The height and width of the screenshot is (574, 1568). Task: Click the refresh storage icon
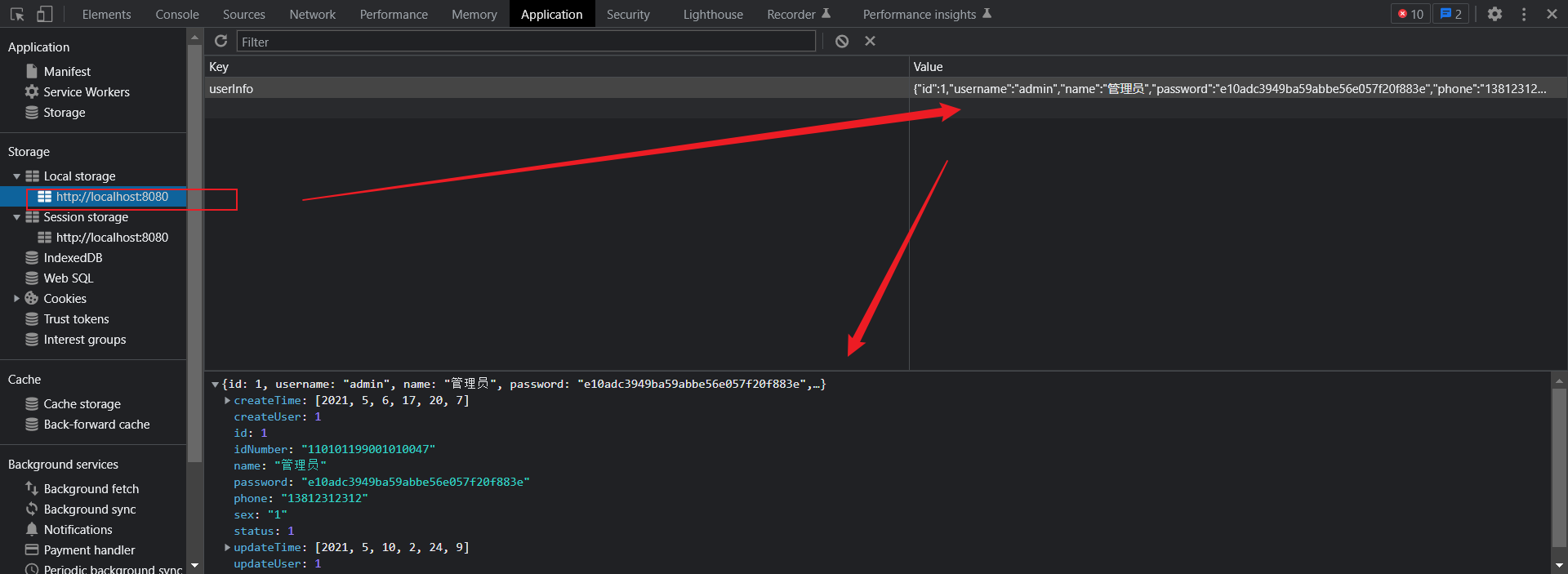click(x=220, y=41)
